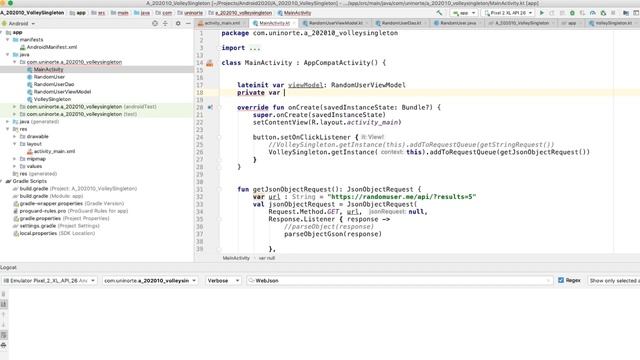Switch to MainActivity.kt editor tab
The width and height of the screenshot is (640, 360).
tap(274, 23)
